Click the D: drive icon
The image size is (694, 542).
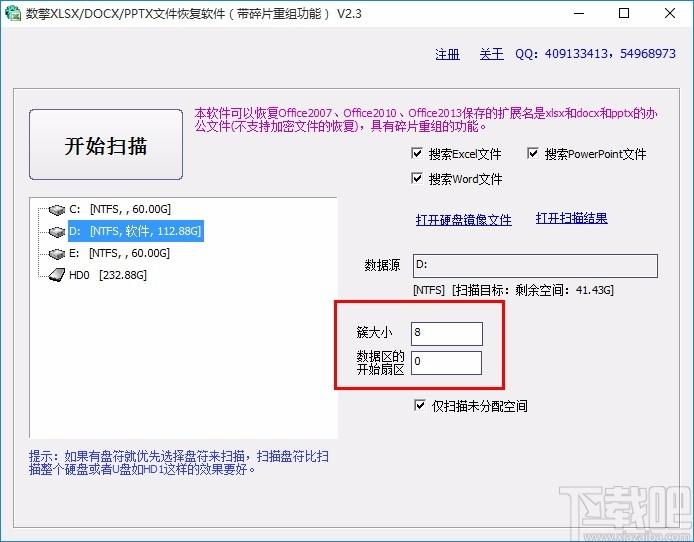pyautogui.click(x=57, y=231)
